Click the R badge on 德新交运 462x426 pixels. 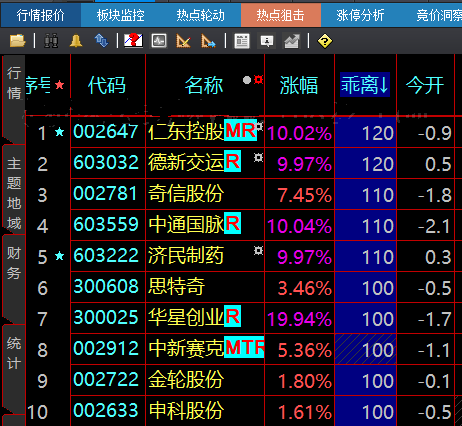tap(232, 161)
